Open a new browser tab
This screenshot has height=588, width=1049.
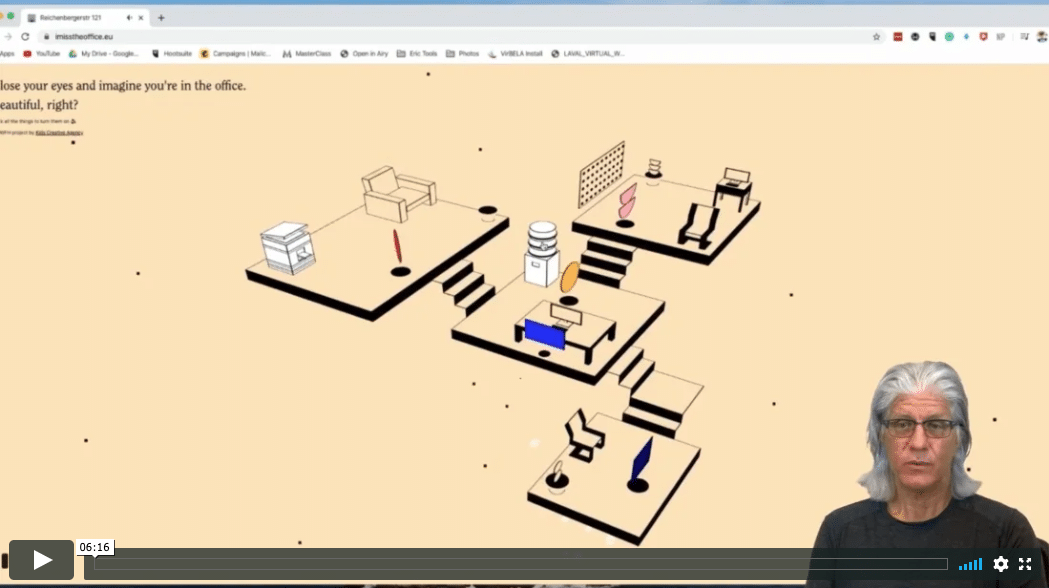pyautogui.click(x=161, y=18)
